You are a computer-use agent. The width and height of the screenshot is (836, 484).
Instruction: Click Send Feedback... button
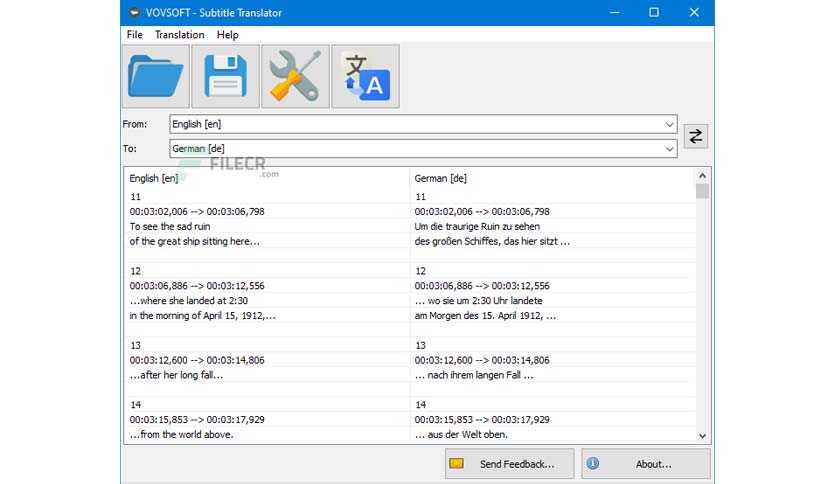510,464
